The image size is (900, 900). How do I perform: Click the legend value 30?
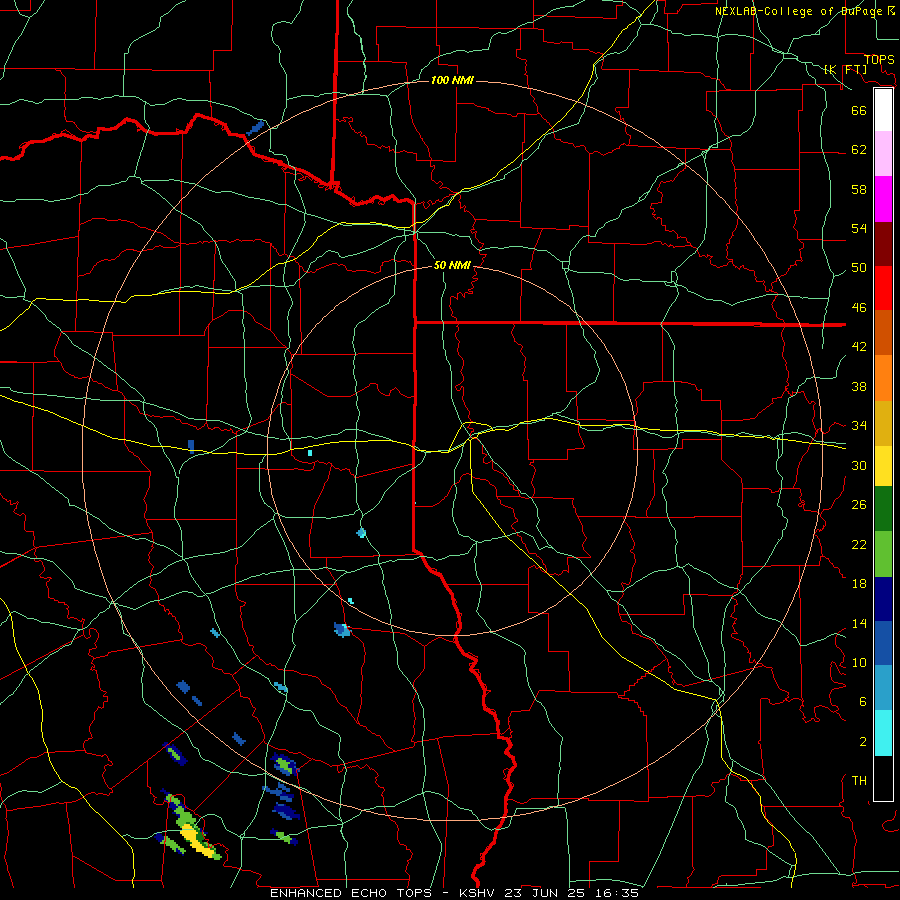pos(859,465)
